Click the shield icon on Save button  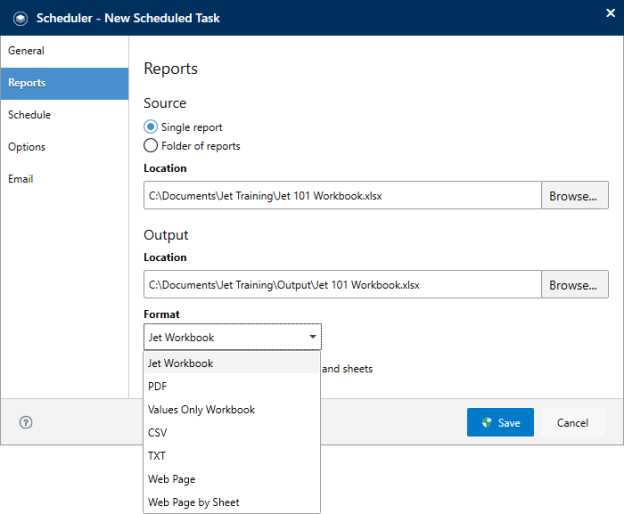point(487,422)
